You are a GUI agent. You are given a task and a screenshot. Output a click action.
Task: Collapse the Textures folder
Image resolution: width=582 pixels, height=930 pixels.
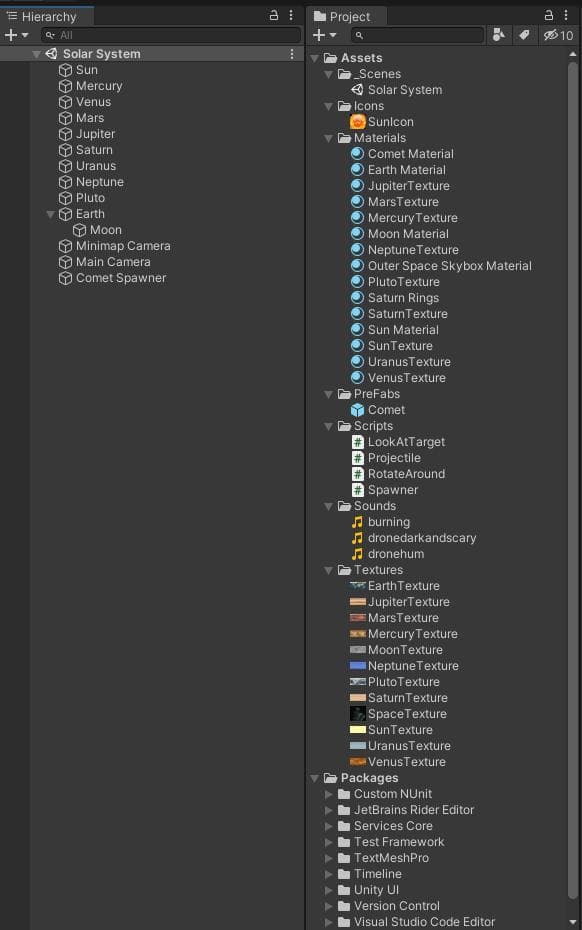(x=329, y=571)
